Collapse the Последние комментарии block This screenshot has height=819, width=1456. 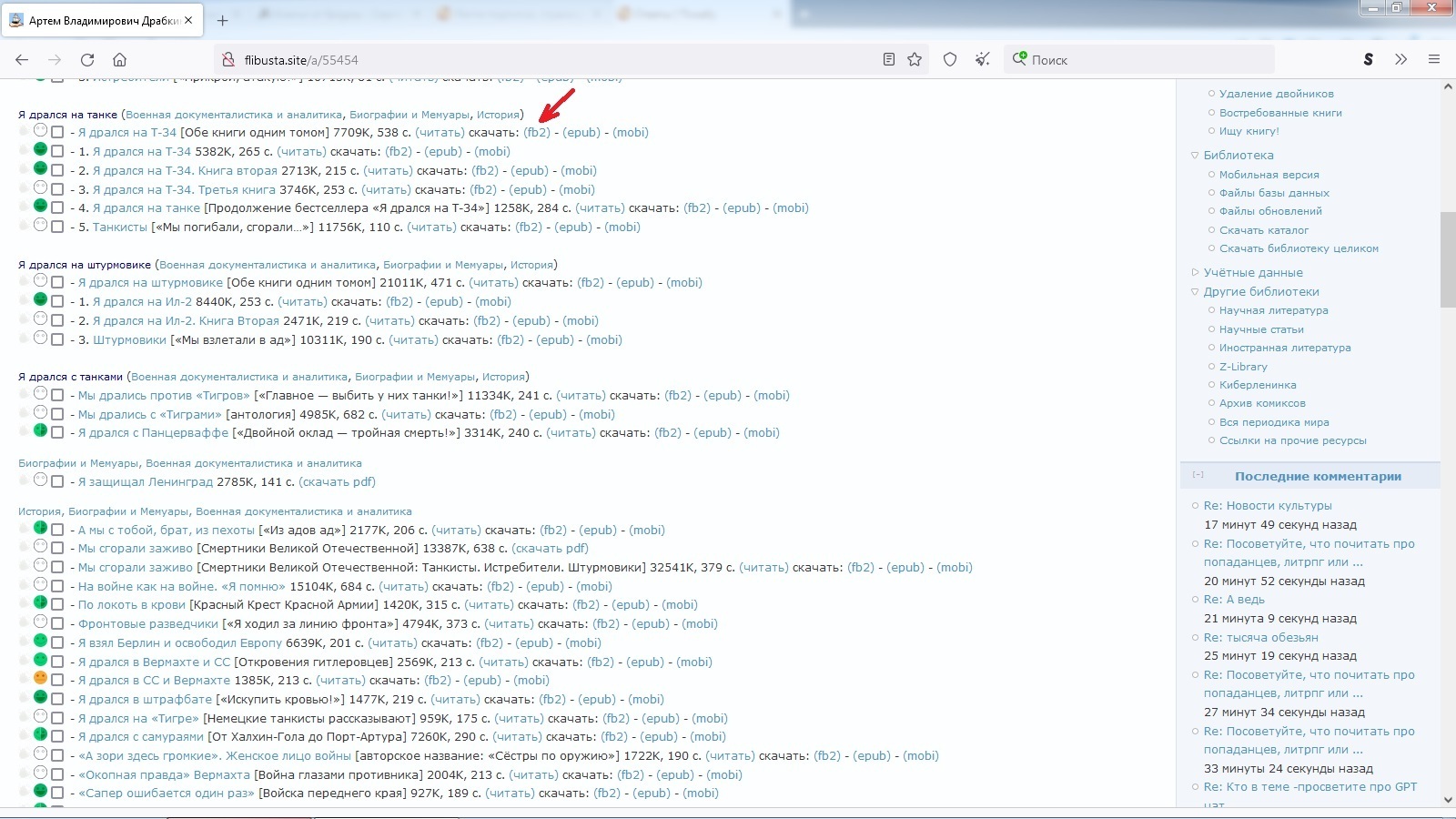click(1198, 475)
